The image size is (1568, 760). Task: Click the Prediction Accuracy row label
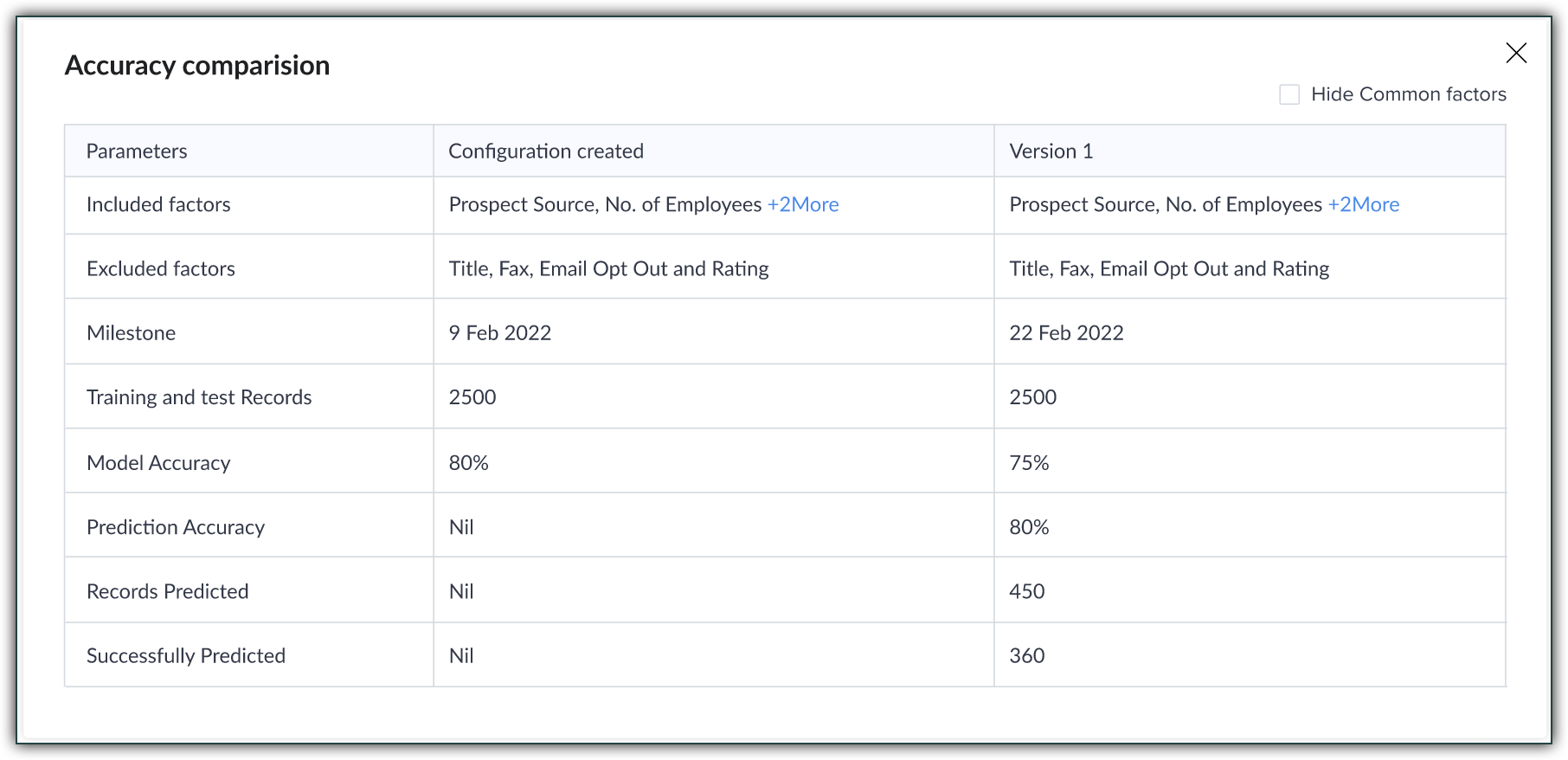tap(176, 527)
